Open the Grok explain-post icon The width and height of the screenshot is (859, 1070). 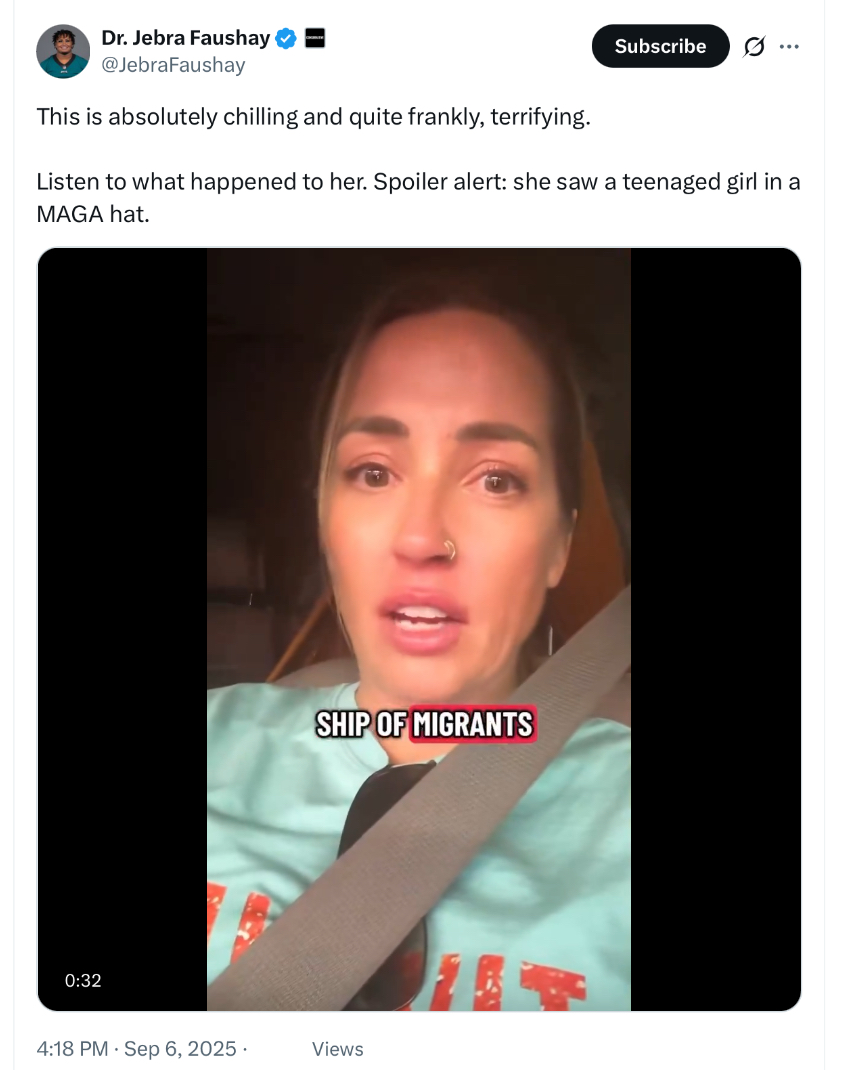[x=754, y=46]
